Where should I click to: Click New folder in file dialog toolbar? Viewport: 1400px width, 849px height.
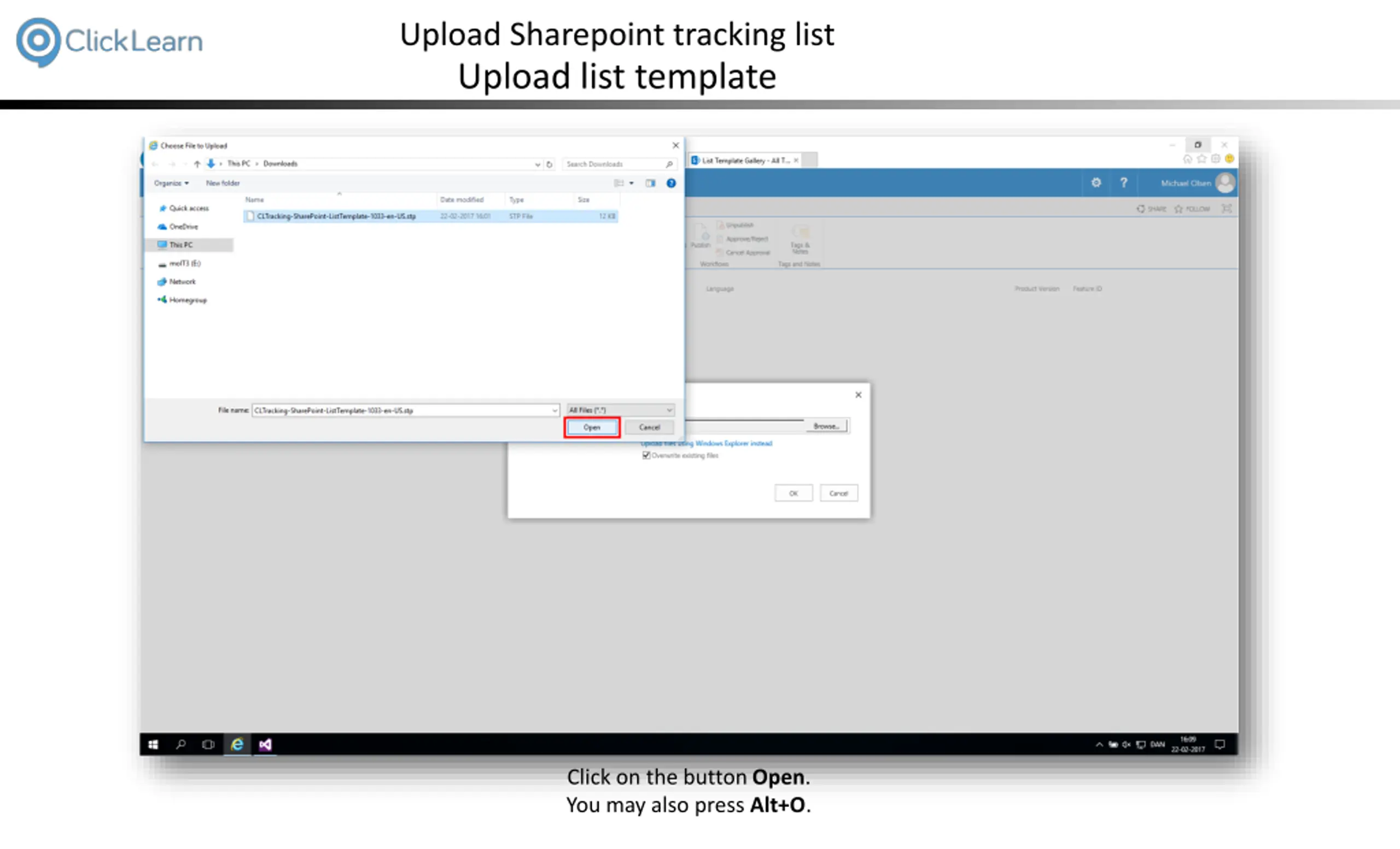pos(223,183)
